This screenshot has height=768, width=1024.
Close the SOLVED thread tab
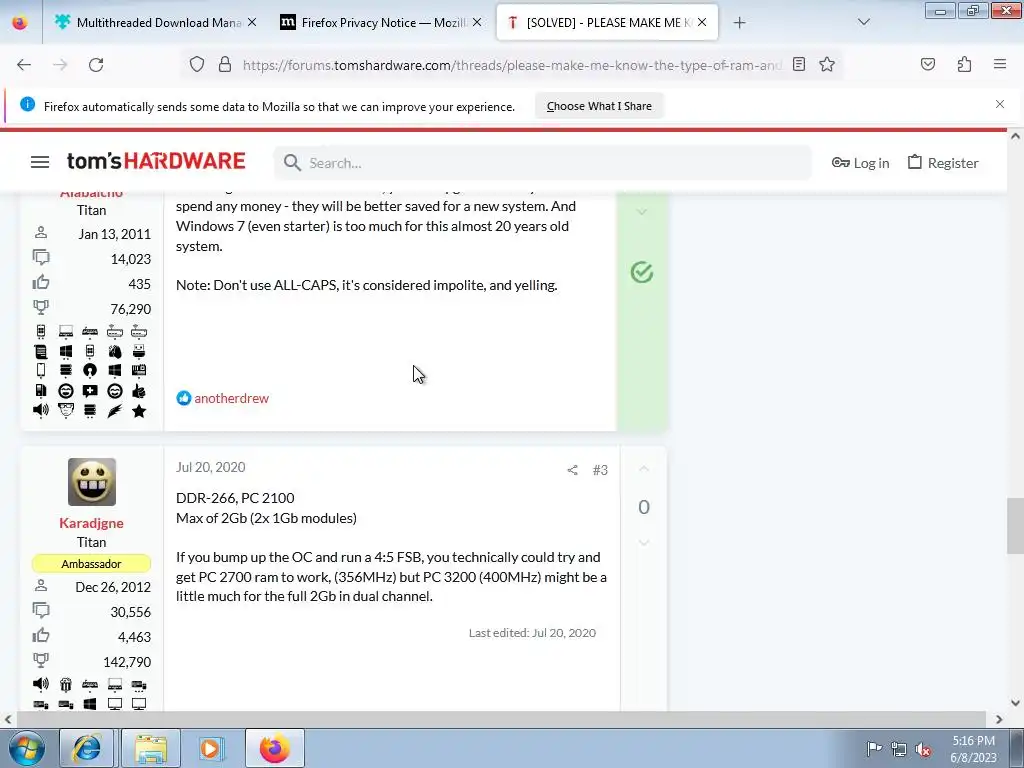point(702,22)
